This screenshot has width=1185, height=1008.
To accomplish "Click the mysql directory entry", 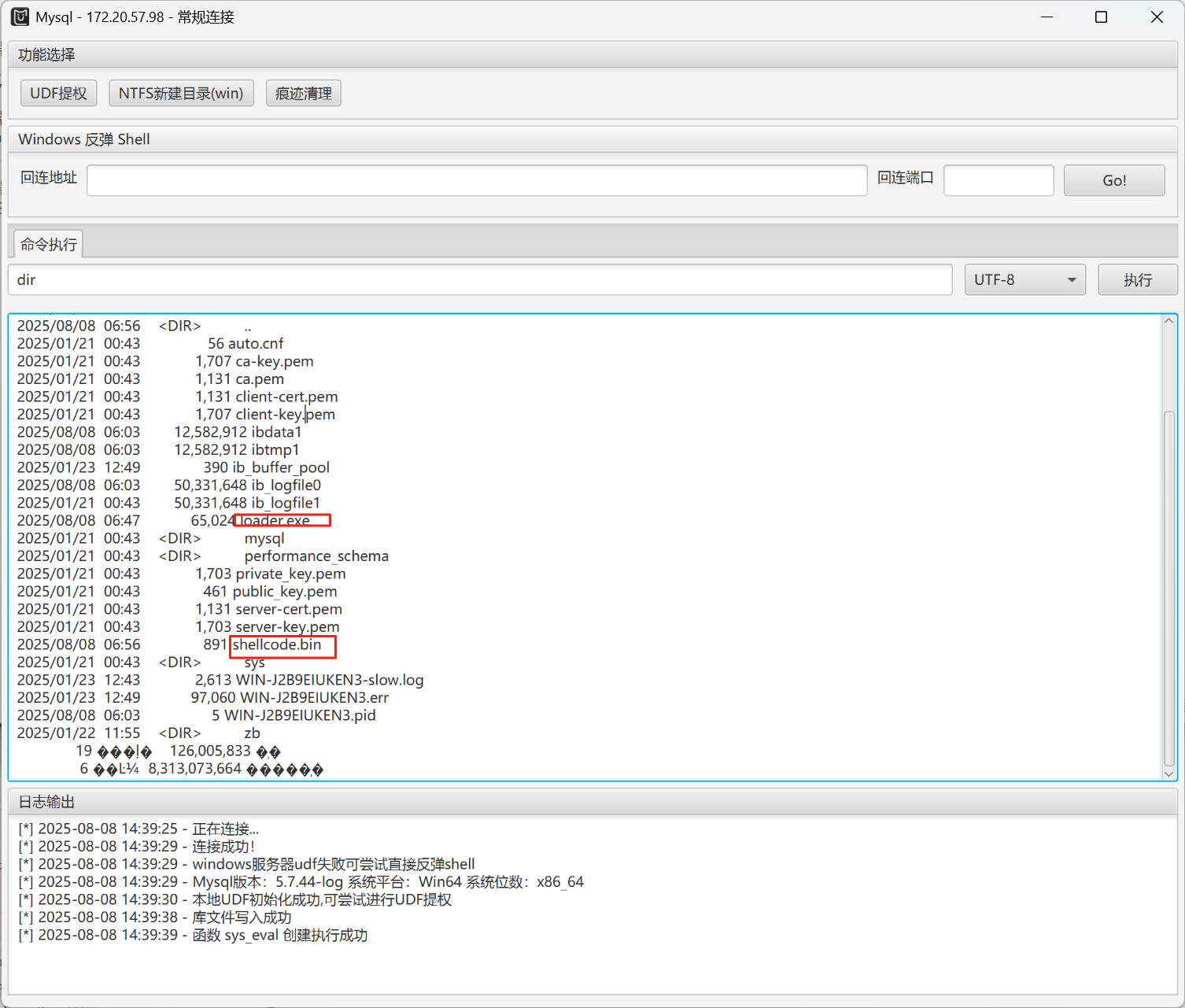I will point(264,538).
